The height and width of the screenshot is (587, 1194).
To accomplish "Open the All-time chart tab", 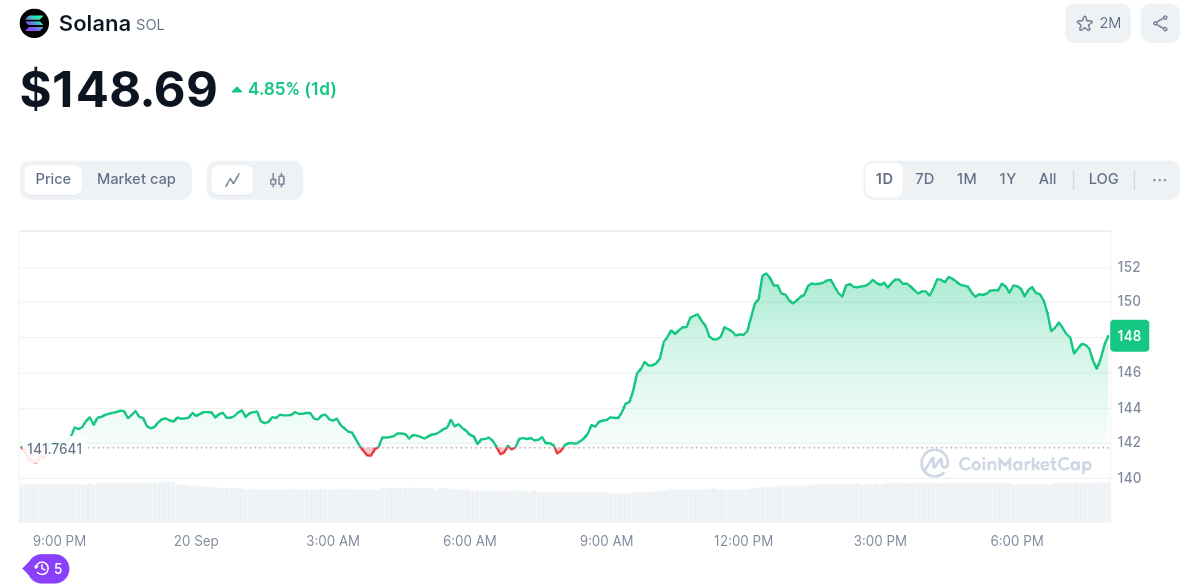I will coord(1047,179).
